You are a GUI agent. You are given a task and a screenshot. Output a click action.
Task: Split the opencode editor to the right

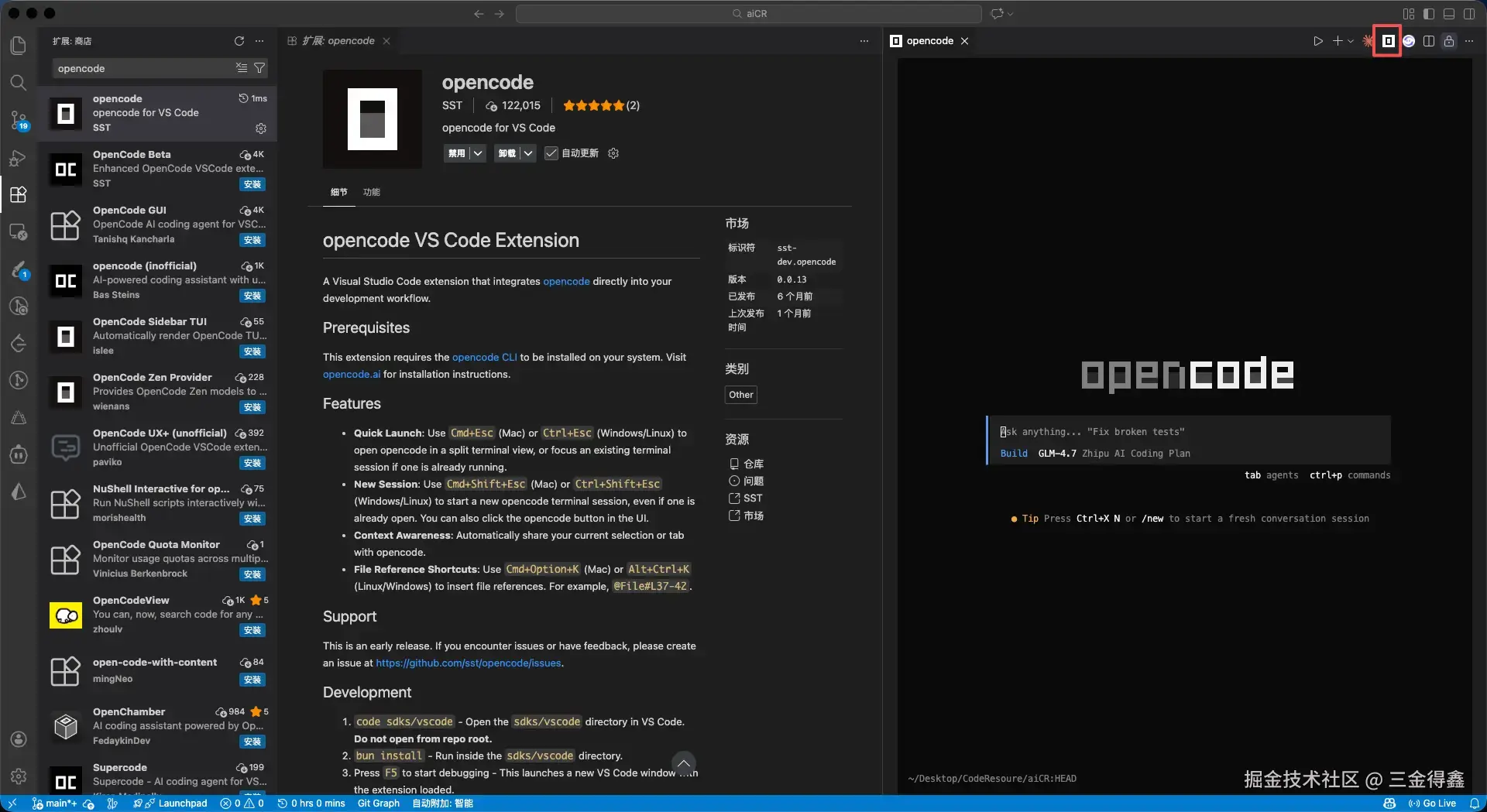point(1429,41)
